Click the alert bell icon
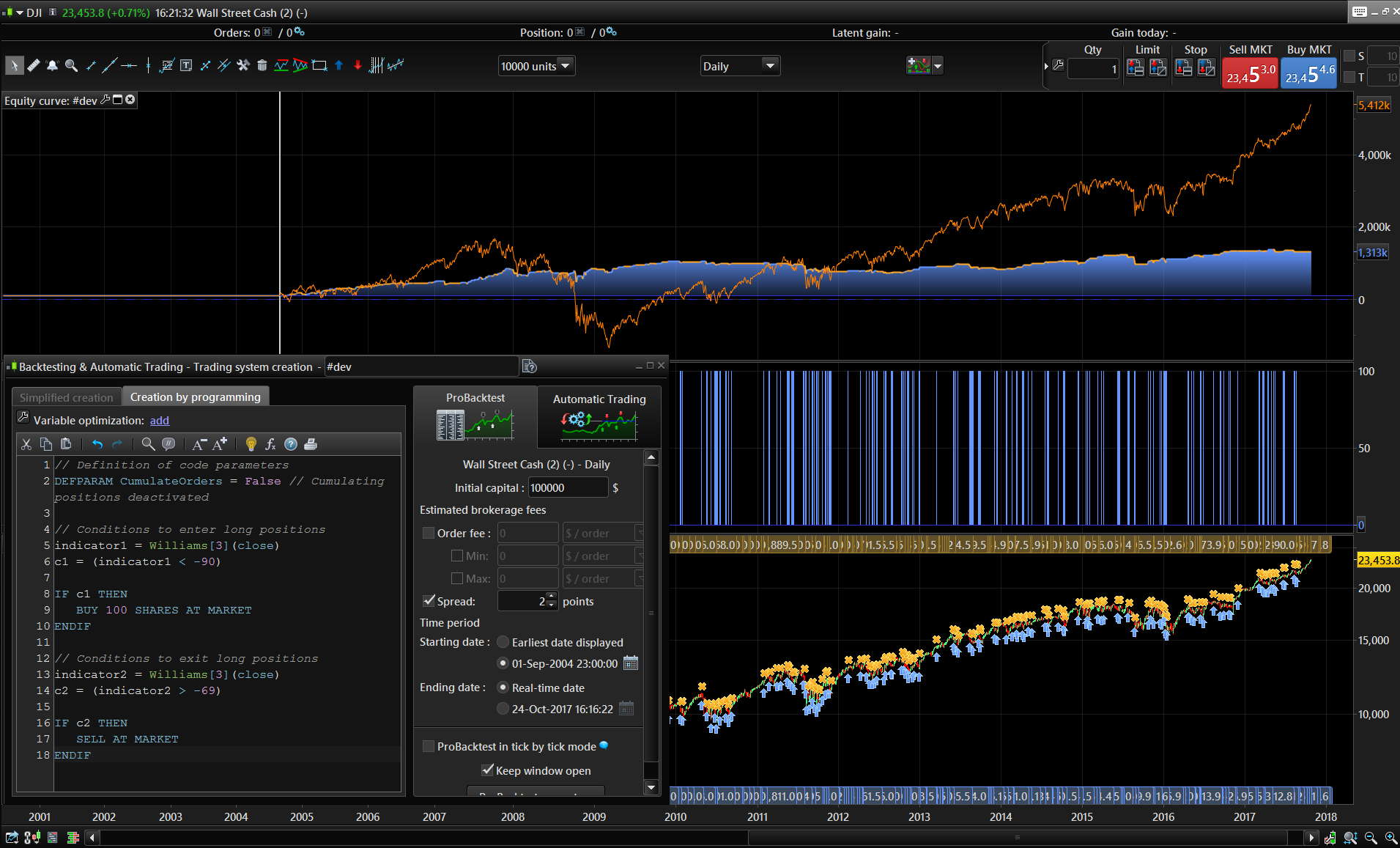 52,66
